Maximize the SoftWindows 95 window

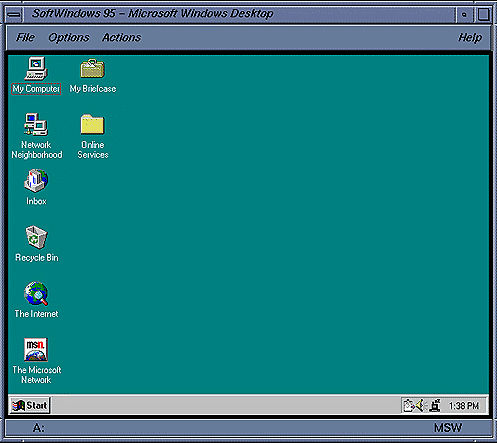[x=483, y=15]
